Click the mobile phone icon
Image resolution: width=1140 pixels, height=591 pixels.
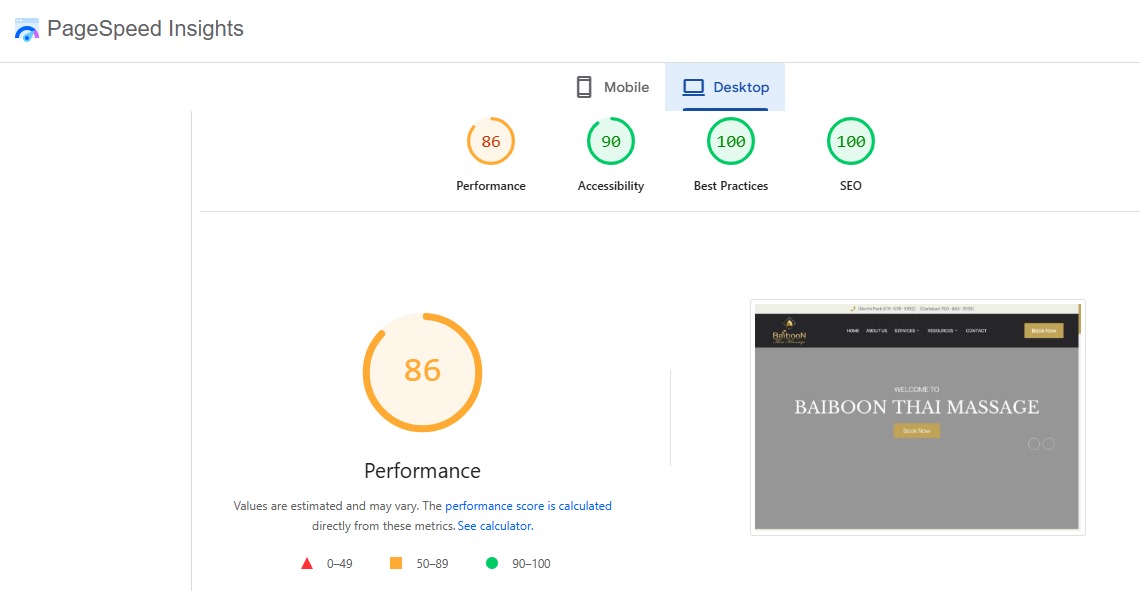tap(584, 87)
